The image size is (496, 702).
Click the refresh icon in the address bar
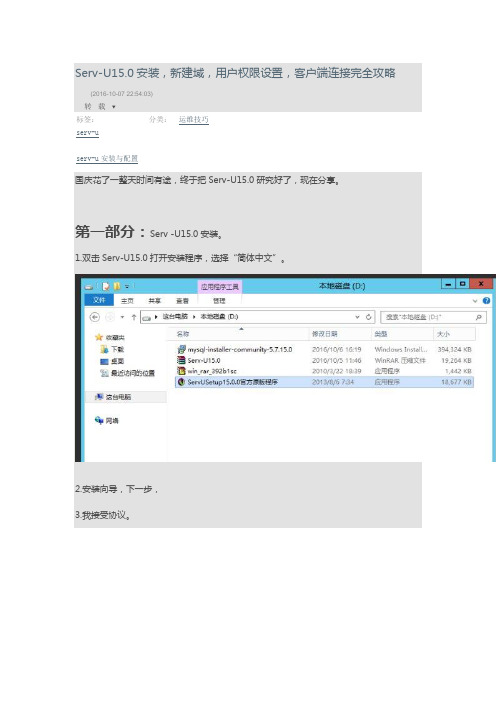[368, 317]
